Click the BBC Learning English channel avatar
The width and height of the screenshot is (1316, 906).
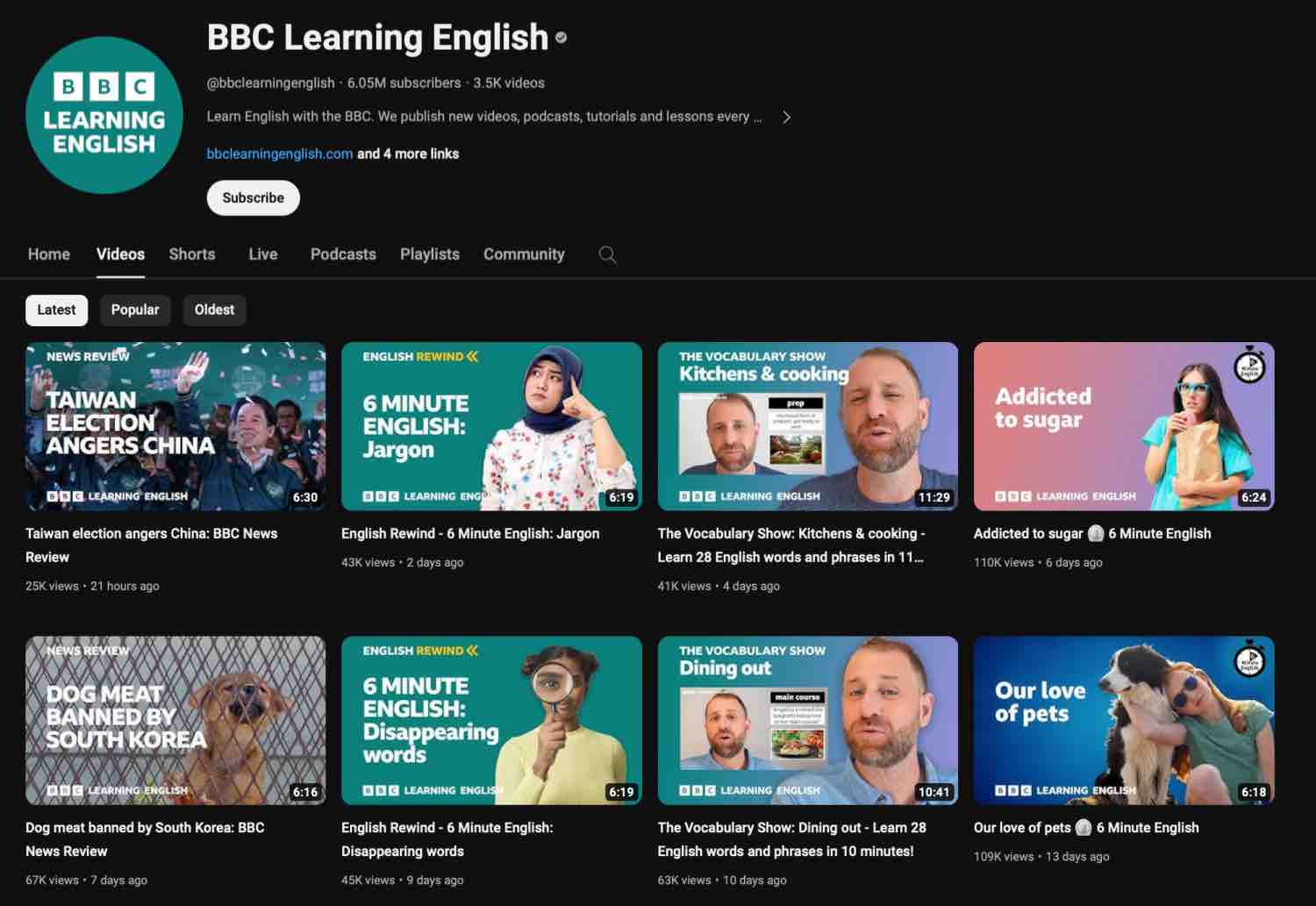point(104,115)
